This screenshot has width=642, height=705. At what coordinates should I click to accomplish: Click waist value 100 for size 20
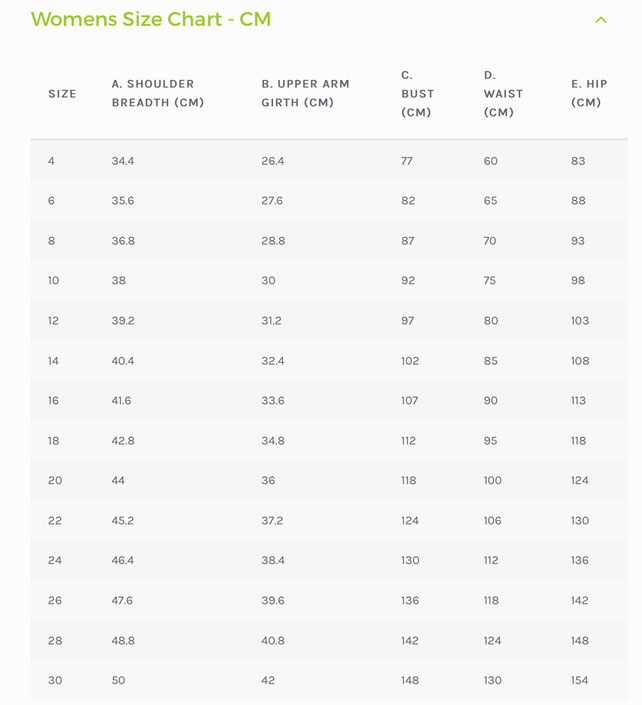pos(493,480)
